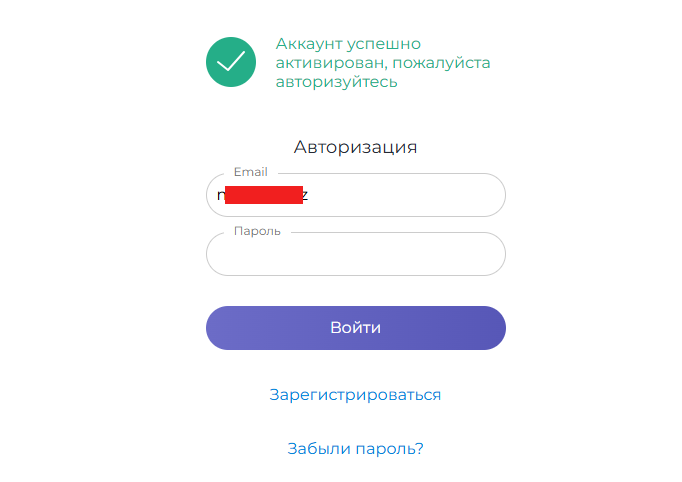The image size is (682, 482).
Task: Click the "авторизуйтесь" word in success message
Action: 337,82
